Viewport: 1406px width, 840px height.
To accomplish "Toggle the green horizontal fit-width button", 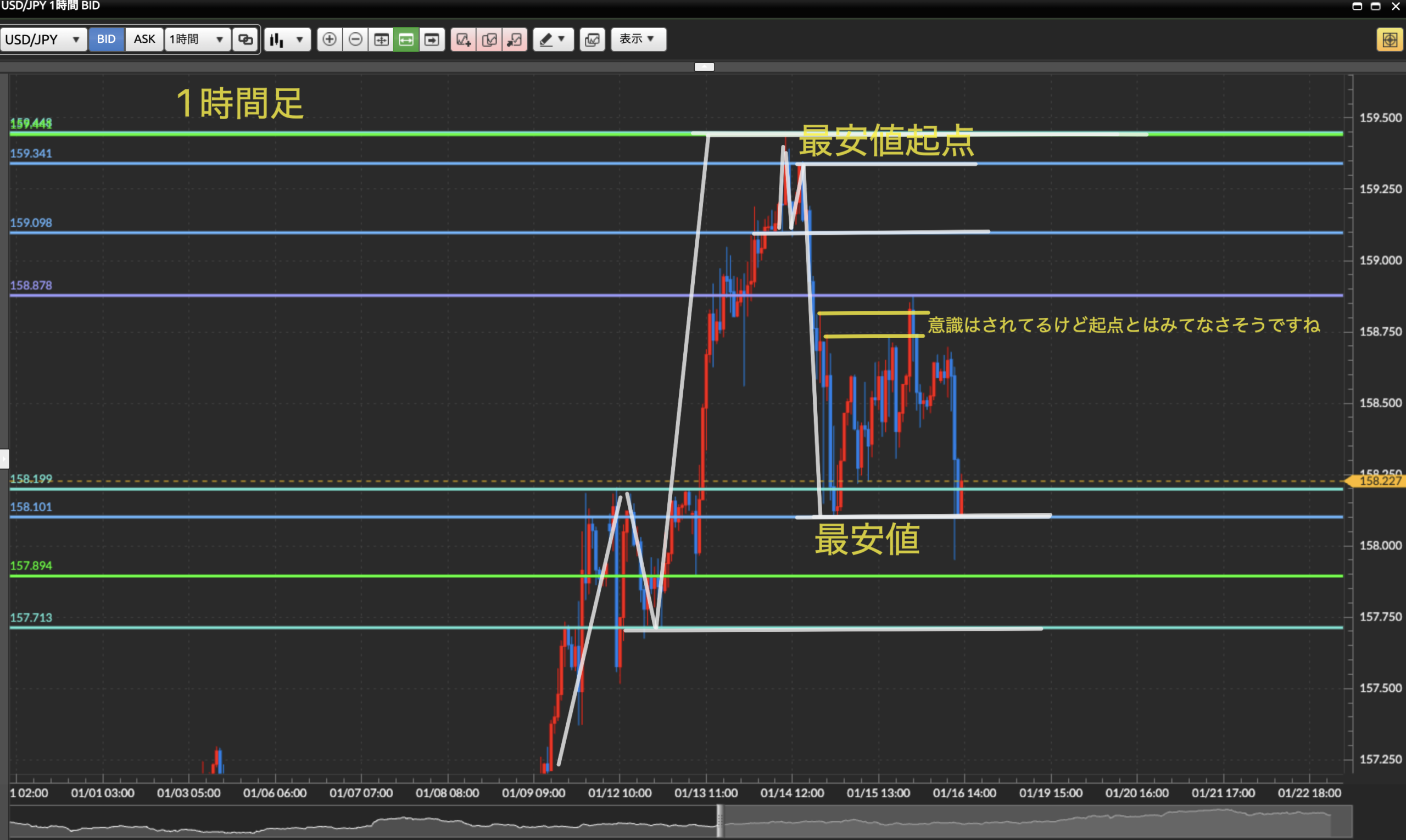I will [x=406, y=40].
